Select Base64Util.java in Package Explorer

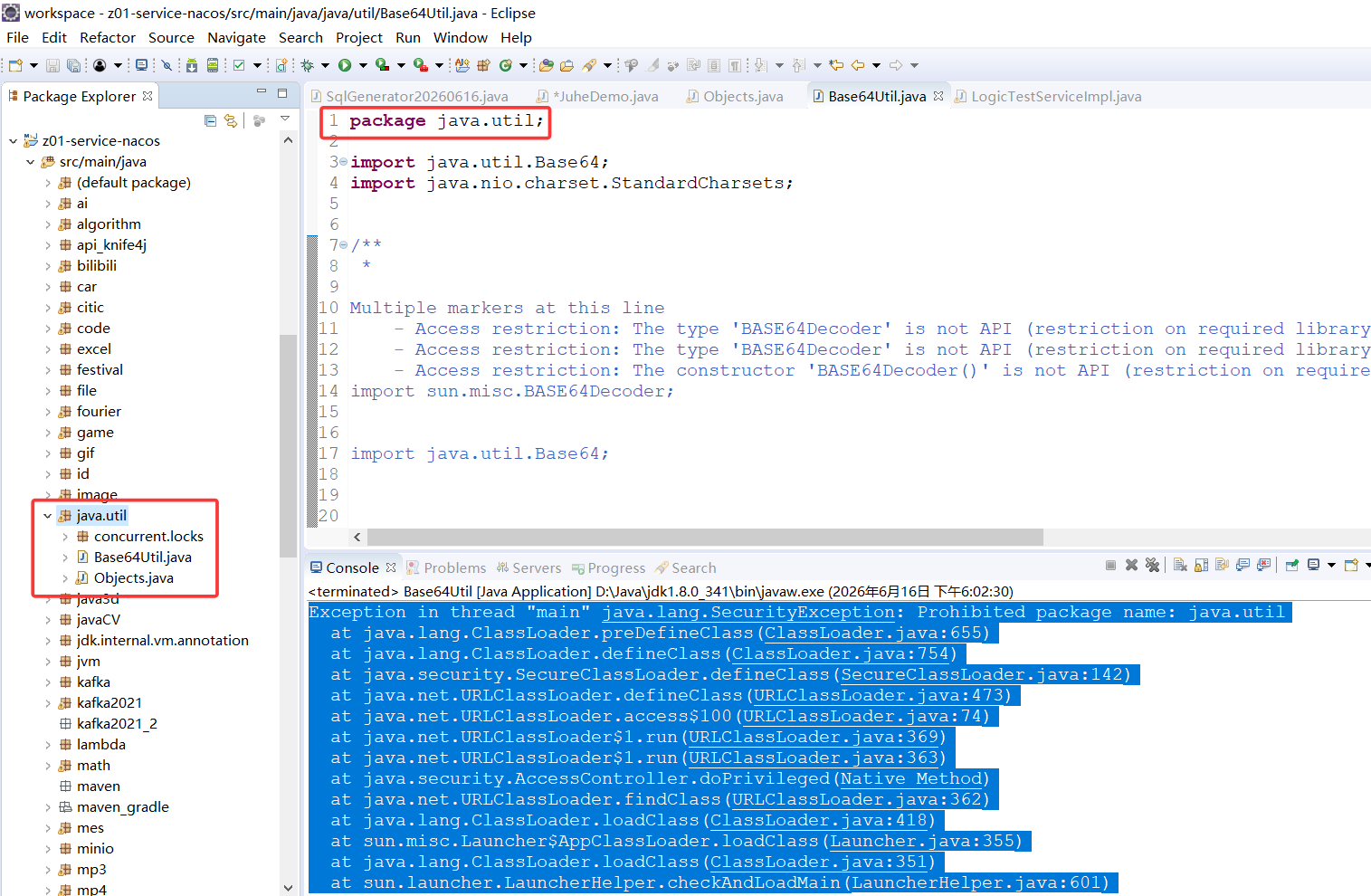click(142, 558)
